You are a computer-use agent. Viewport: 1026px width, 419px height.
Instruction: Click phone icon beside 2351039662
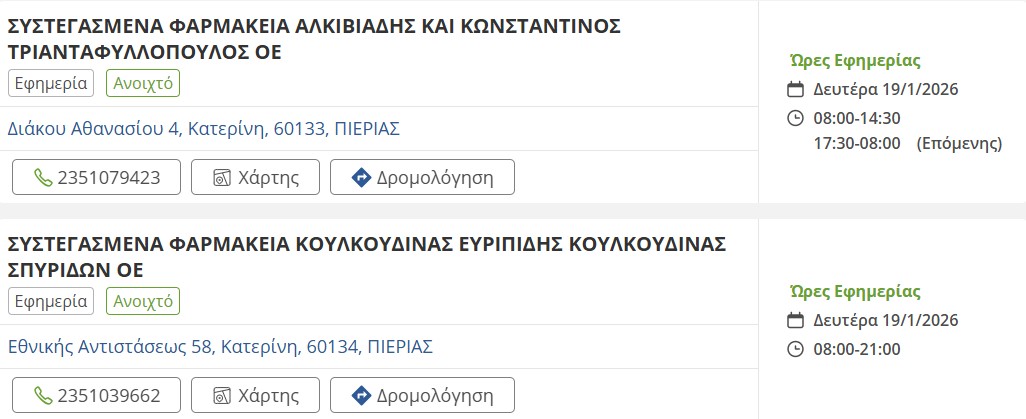pos(42,396)
